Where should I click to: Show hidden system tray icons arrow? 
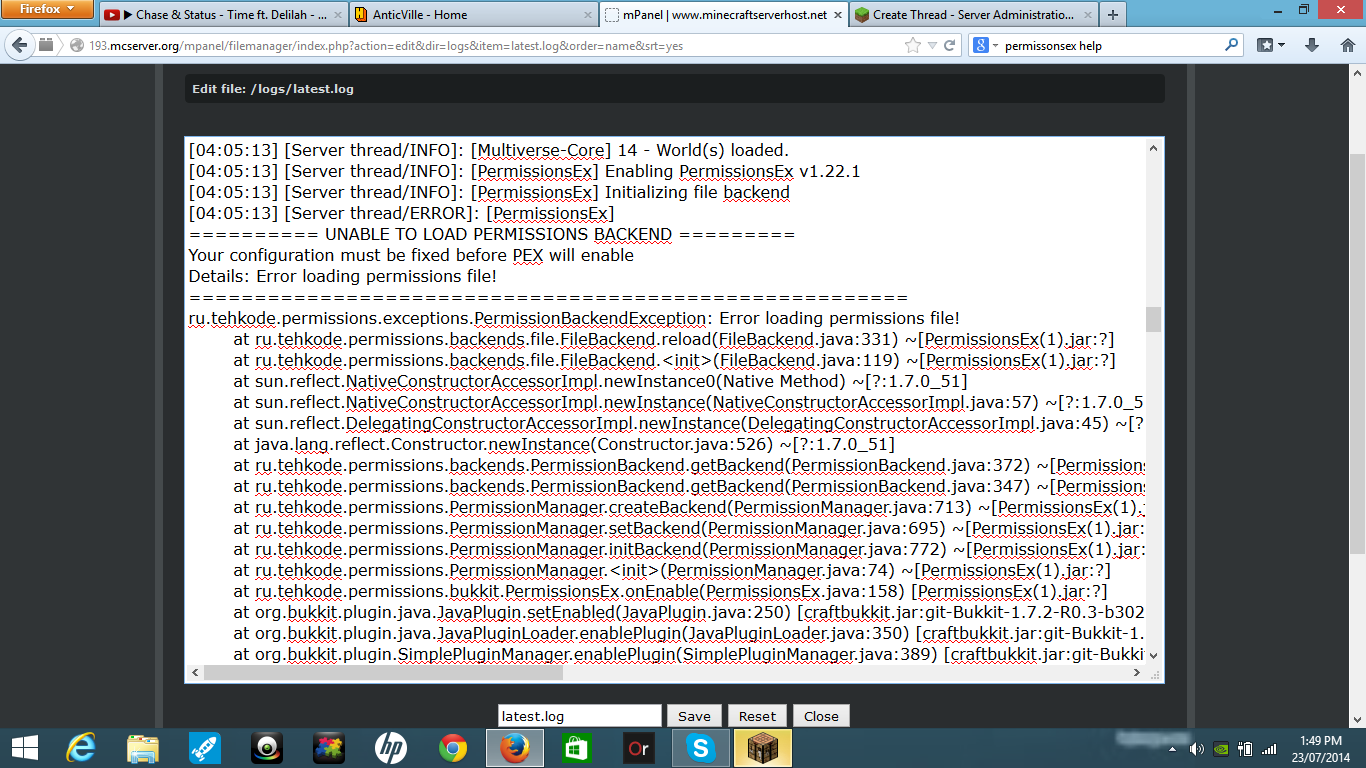click(x=1172, y=748)
